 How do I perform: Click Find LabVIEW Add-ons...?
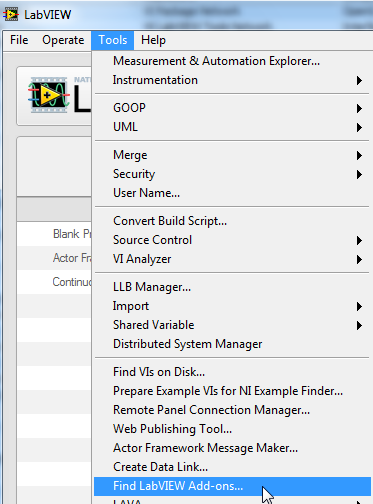(x=232, y=486)
